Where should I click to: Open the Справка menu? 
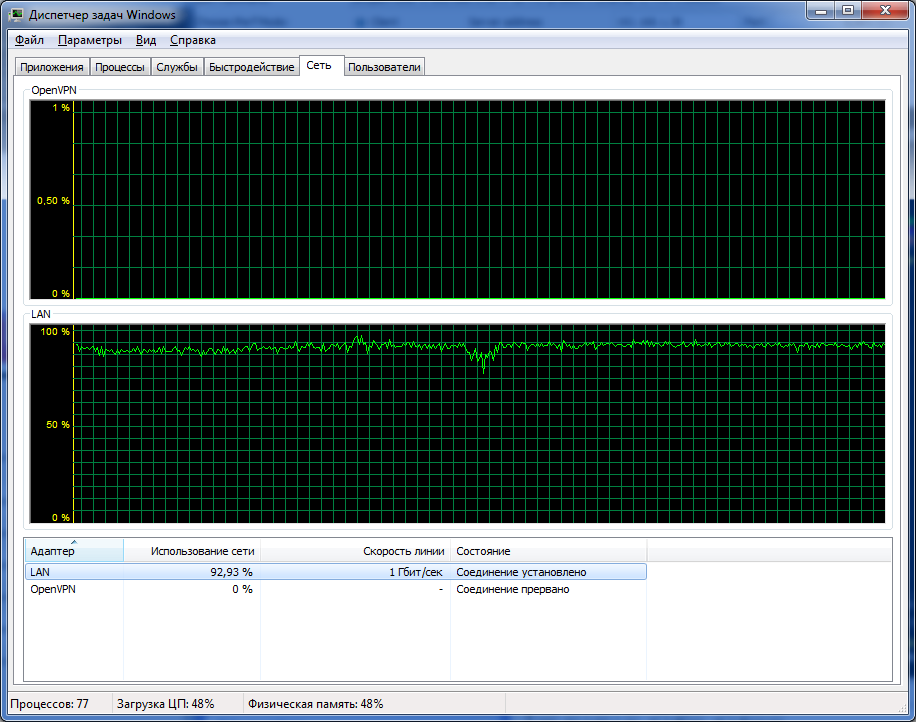coord(193,40)
